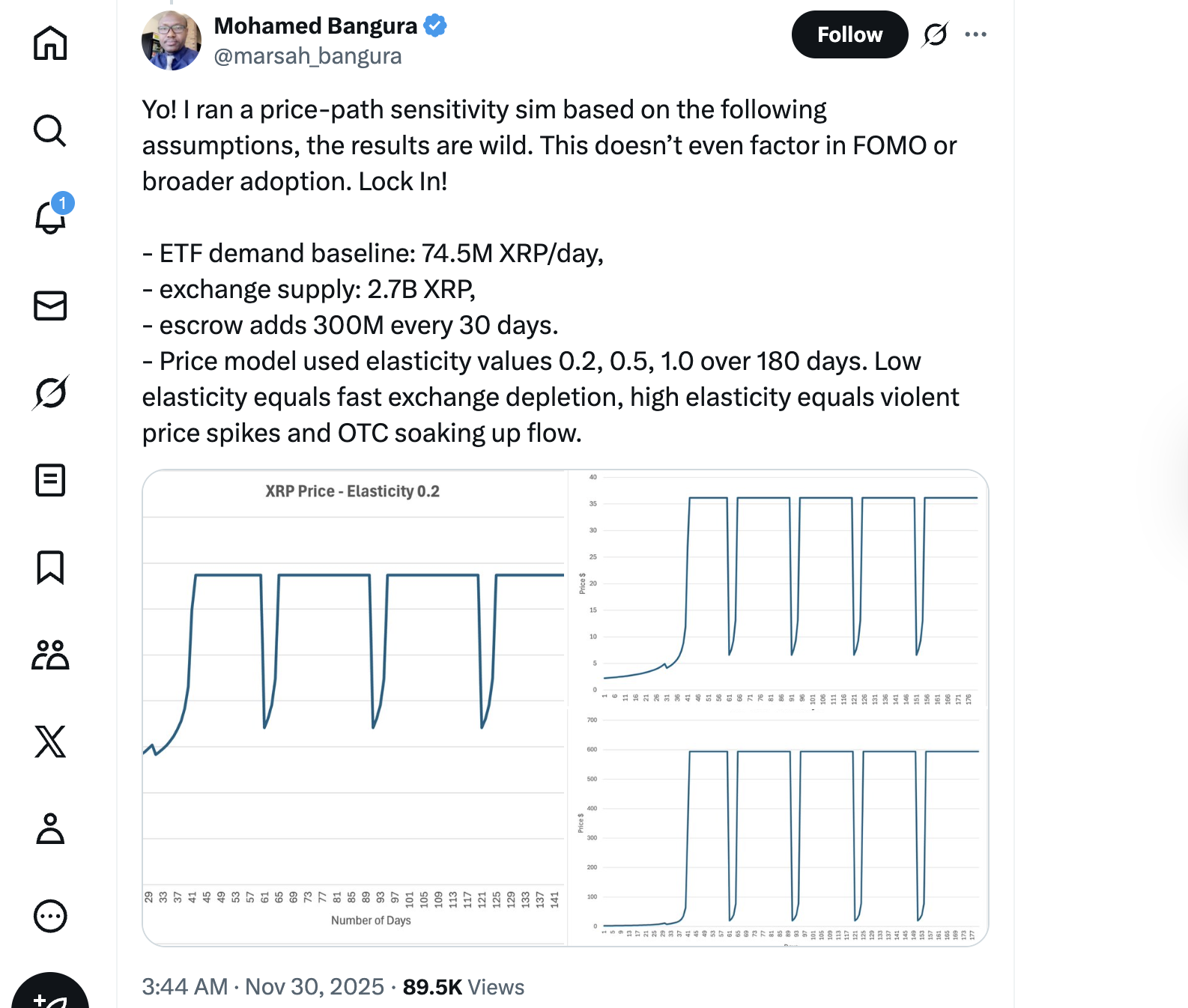Open Communities people icon
The height and width of the screenshot is (1008, 1188).
click(50, 655)
